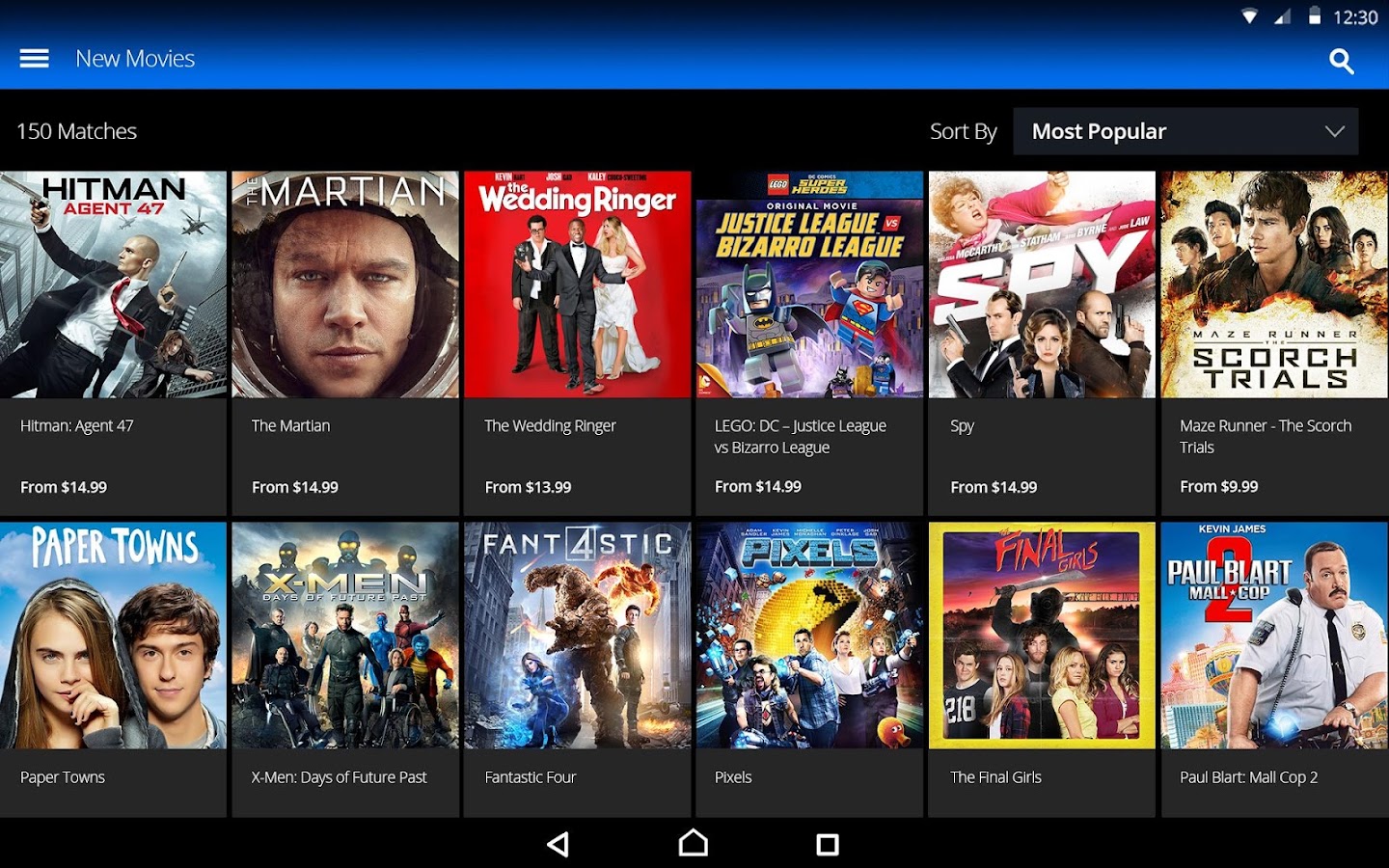Click 'X-Men: Days of Future Past' title
This screenshot has height=868, width=1389.
coord(339,777)
